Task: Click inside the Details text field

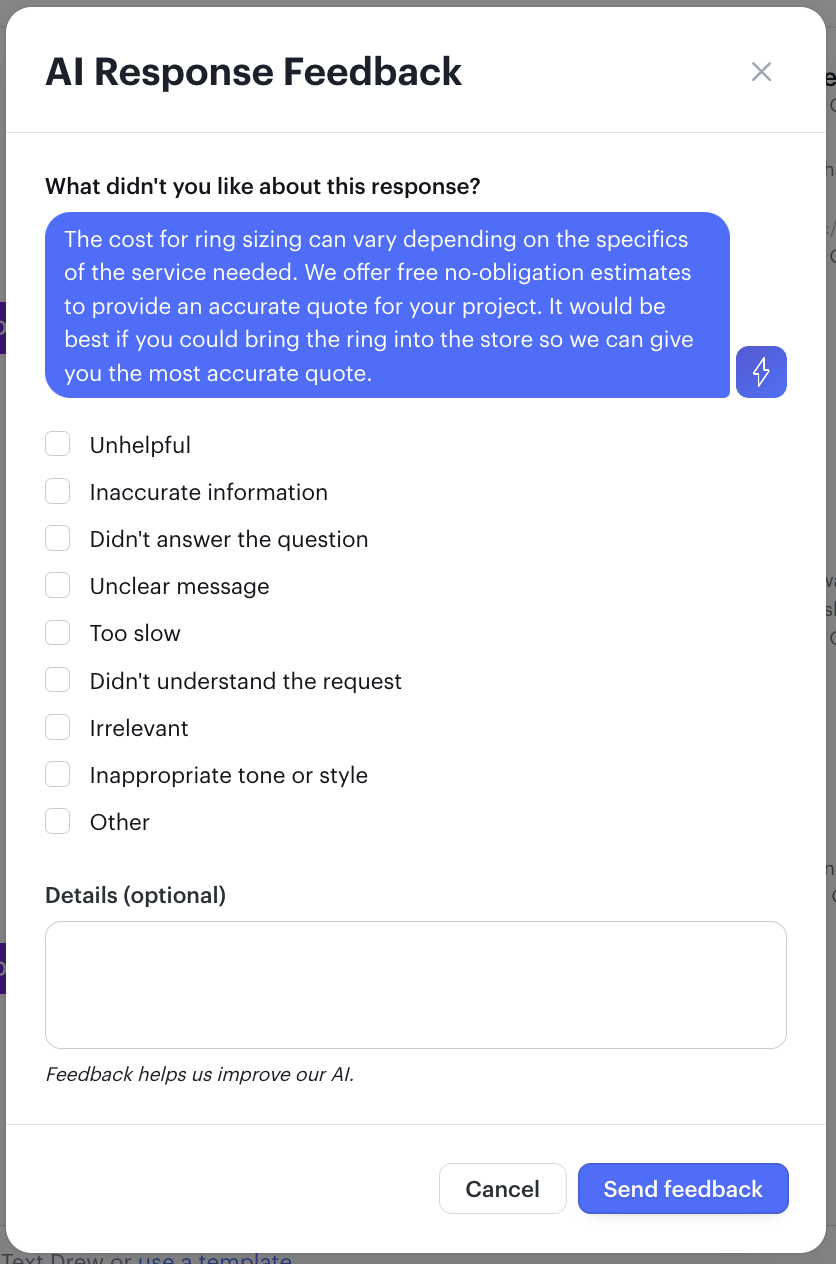Action: [416, 984]
